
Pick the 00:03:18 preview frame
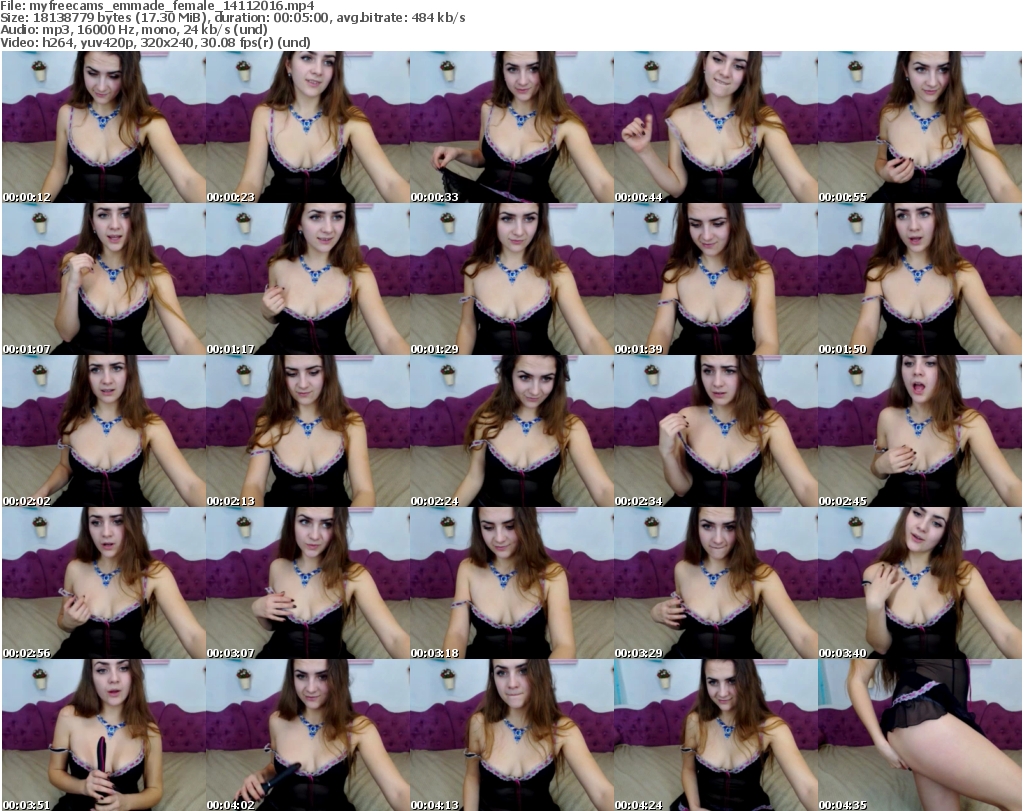(x=511, y=584)
